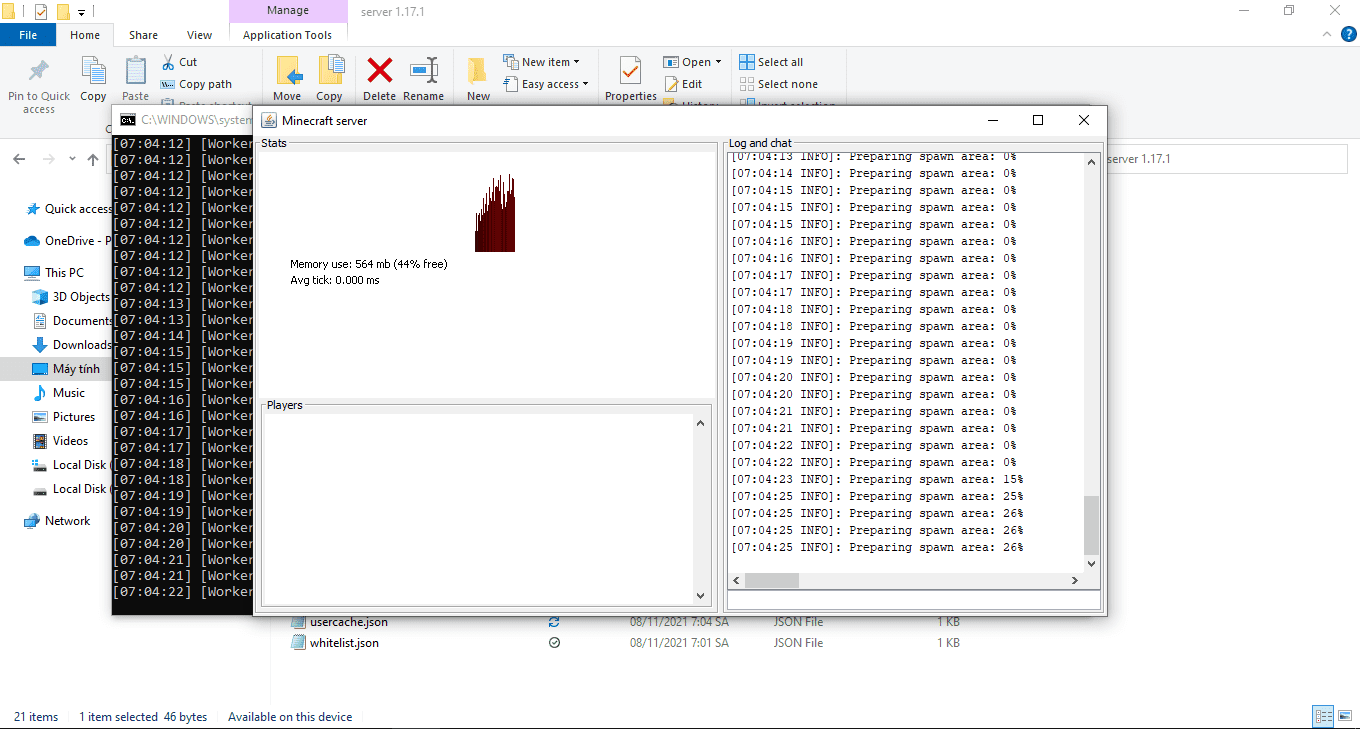
Task: Open the File menu in Explorer
Action: (28, 35)
